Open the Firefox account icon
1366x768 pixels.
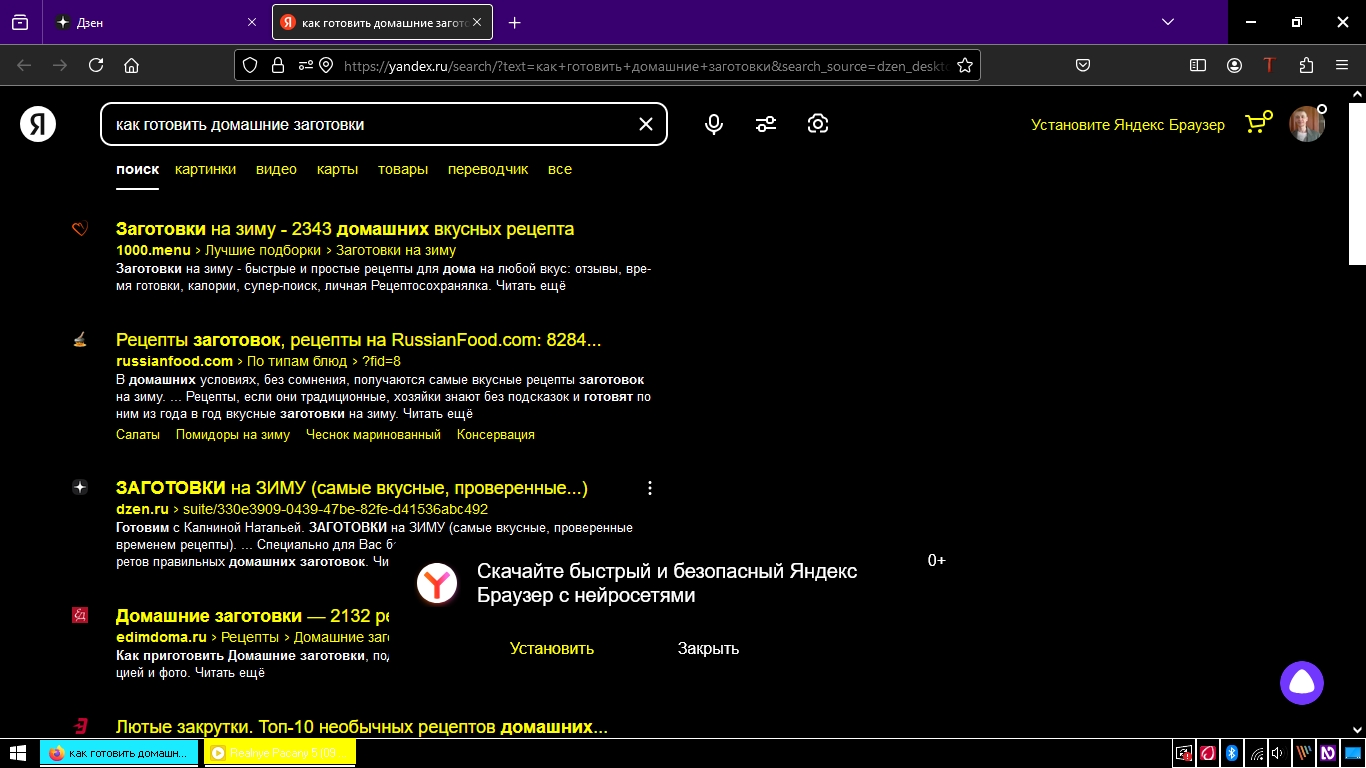click(1234, 65)
